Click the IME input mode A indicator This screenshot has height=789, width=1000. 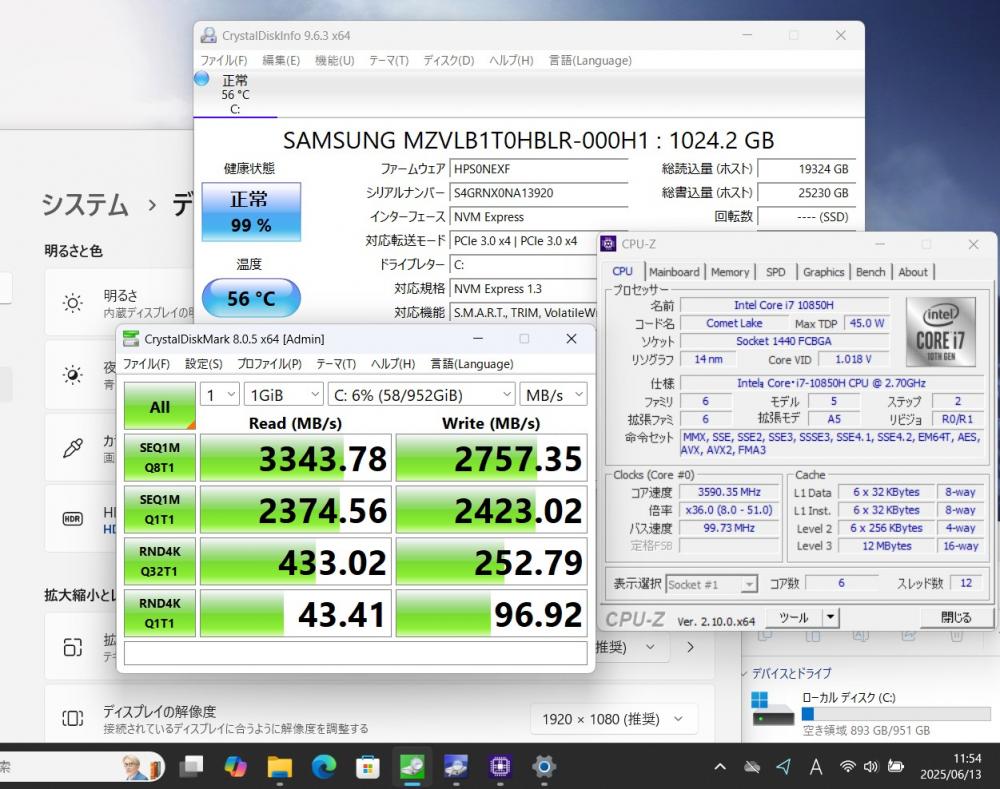pyautogui.click(x=816, y=767)
